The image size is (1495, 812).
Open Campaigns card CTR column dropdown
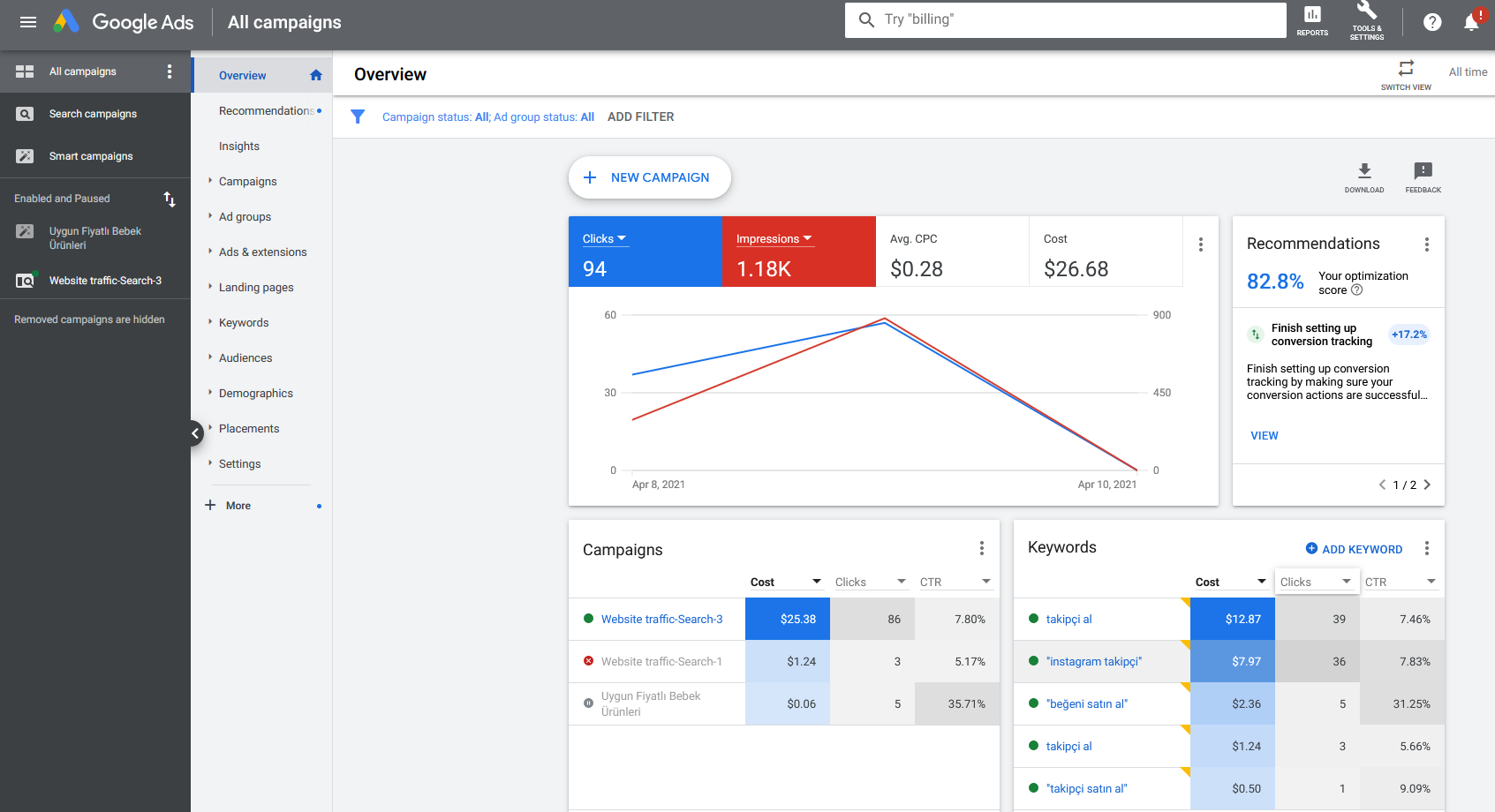(x=955, y=582)
